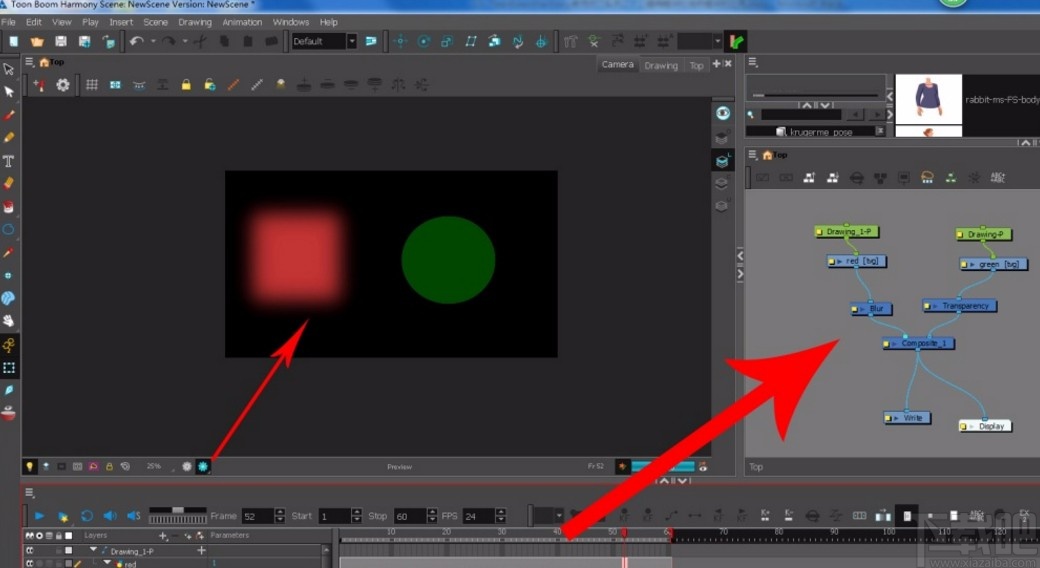This screenshot has height=568, width=1040.
Task: Increase Frame value with stepper up arrow
Action: click(x=280, y=512)
